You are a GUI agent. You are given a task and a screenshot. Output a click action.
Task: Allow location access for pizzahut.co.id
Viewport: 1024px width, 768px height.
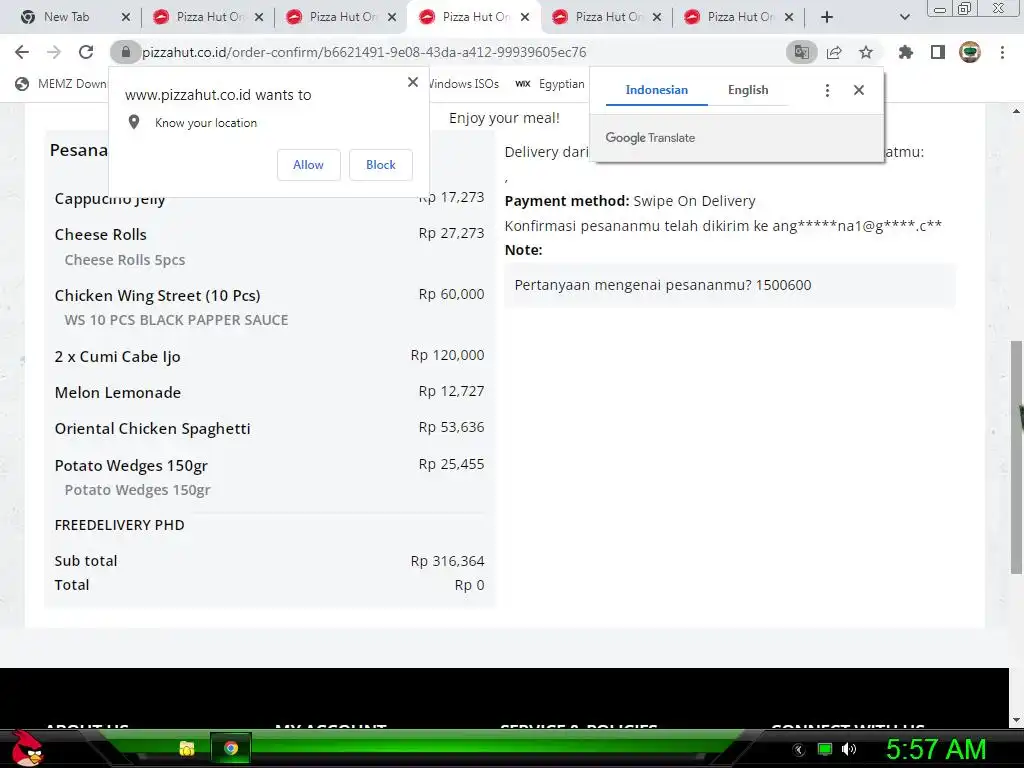pyautogui.click(x=308, y=165)
